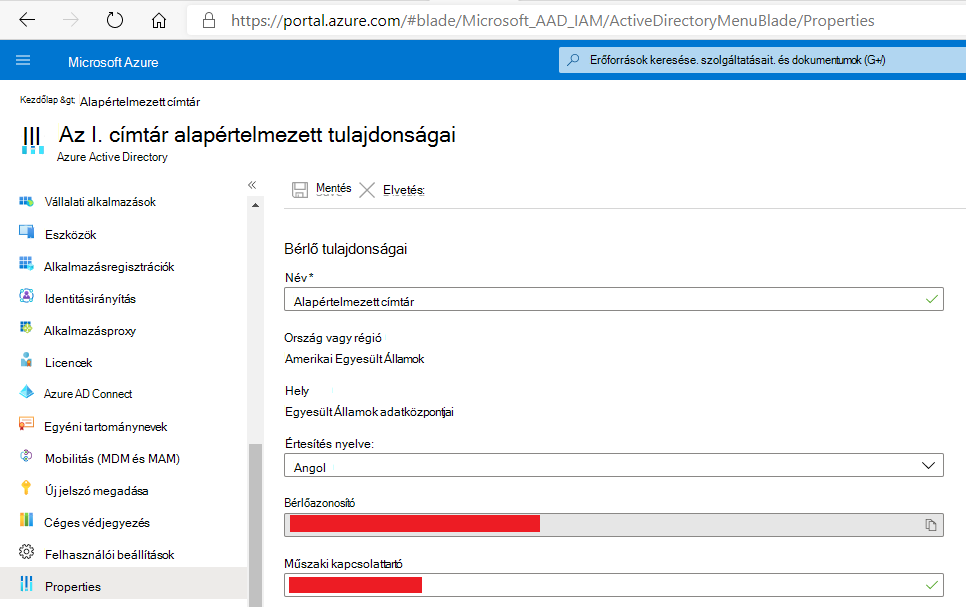
Task: Go to browser home page icon
Action: tap(159, 20)
